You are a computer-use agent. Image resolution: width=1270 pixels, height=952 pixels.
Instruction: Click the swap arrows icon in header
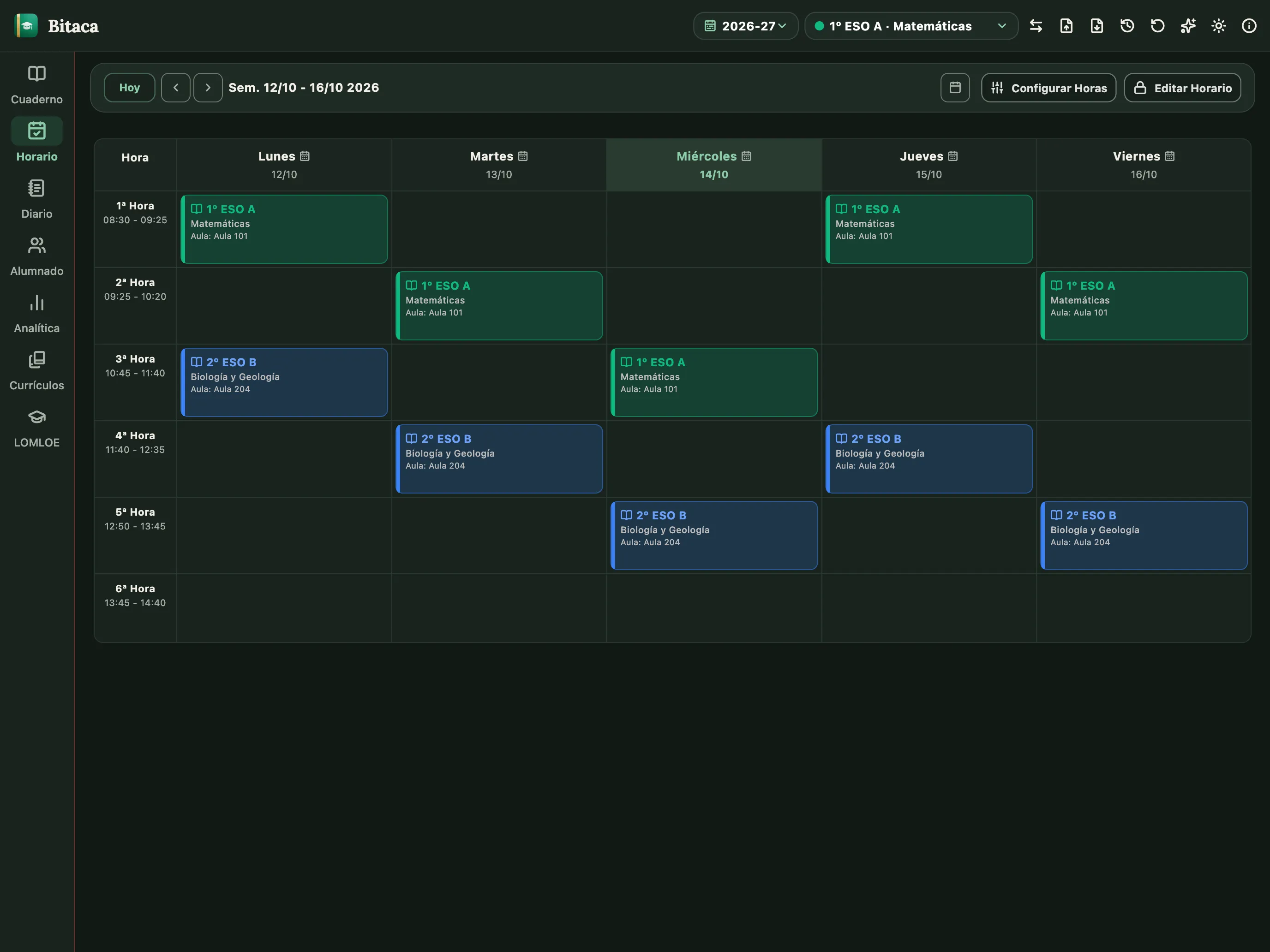(1036, 26)
